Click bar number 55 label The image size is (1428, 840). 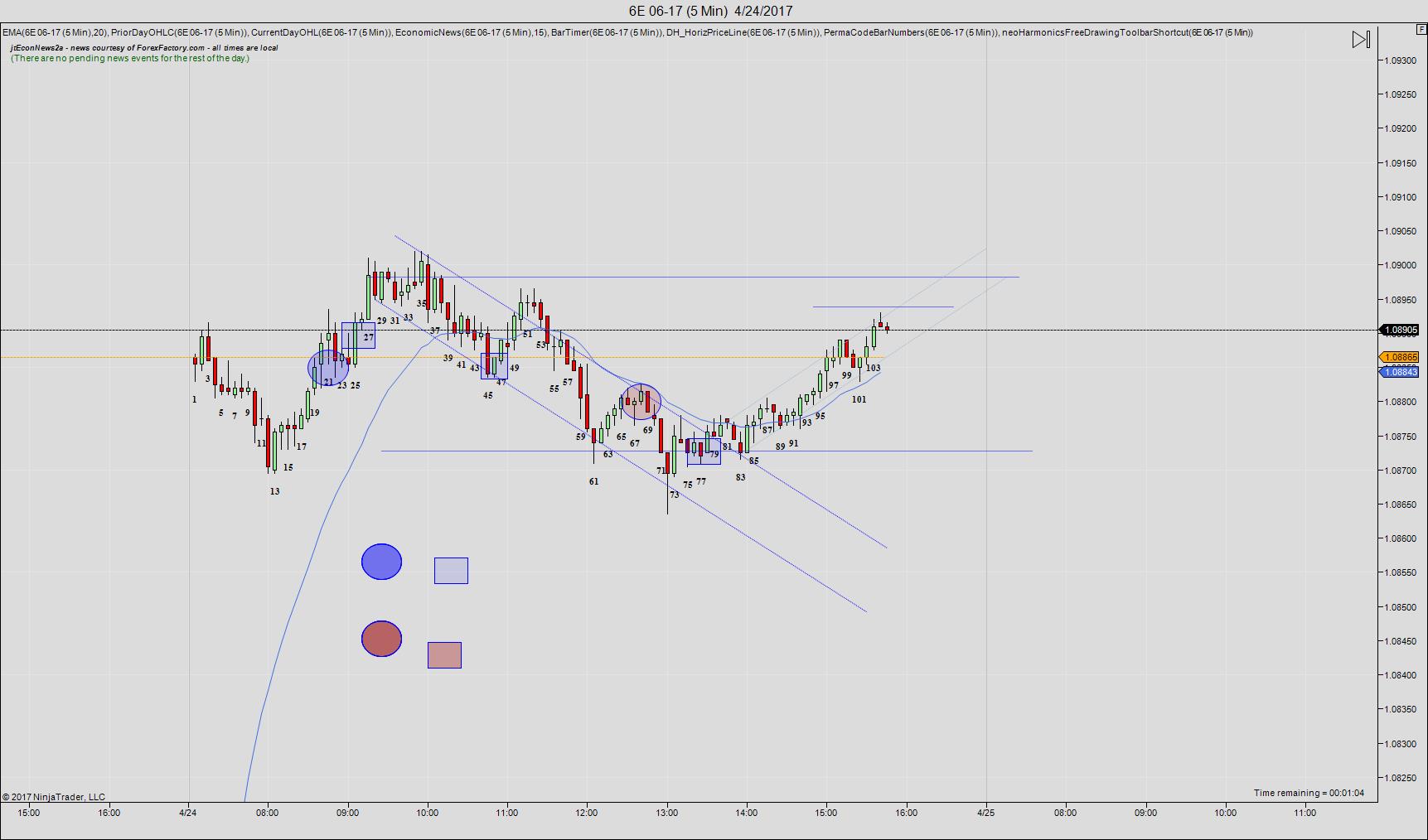tap(554, 389)
